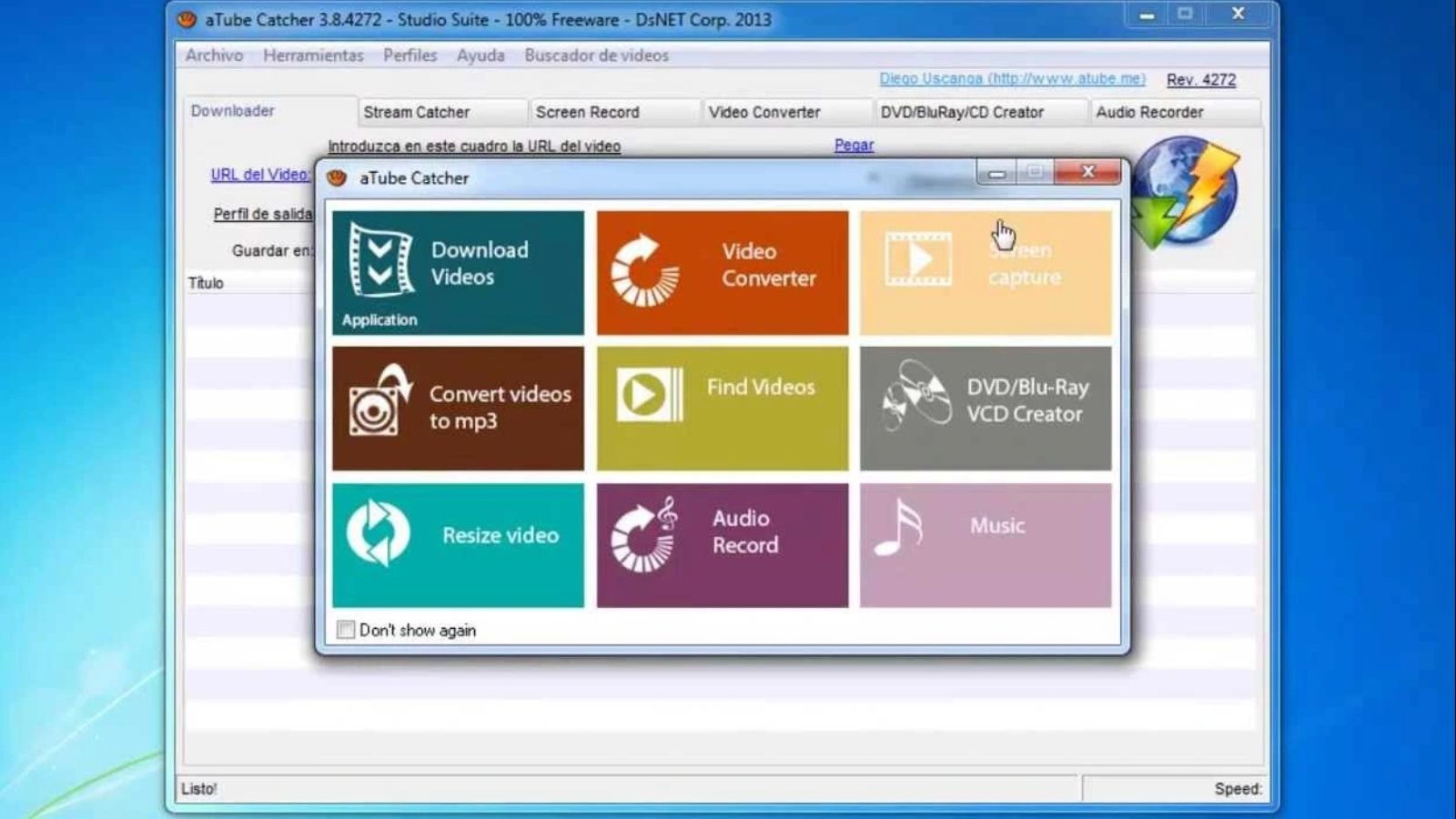This screenshot has height=819, width=1456.
Task: Click the Convert videos to mp3 speaker icon
Action: click(x=381, y=400)
